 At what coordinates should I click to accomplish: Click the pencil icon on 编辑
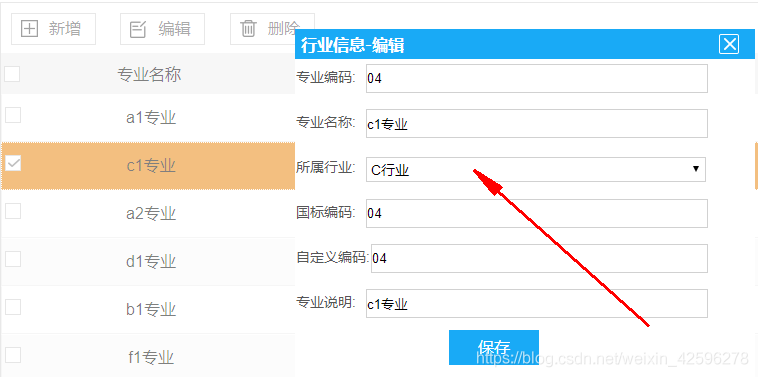[138, 29]
